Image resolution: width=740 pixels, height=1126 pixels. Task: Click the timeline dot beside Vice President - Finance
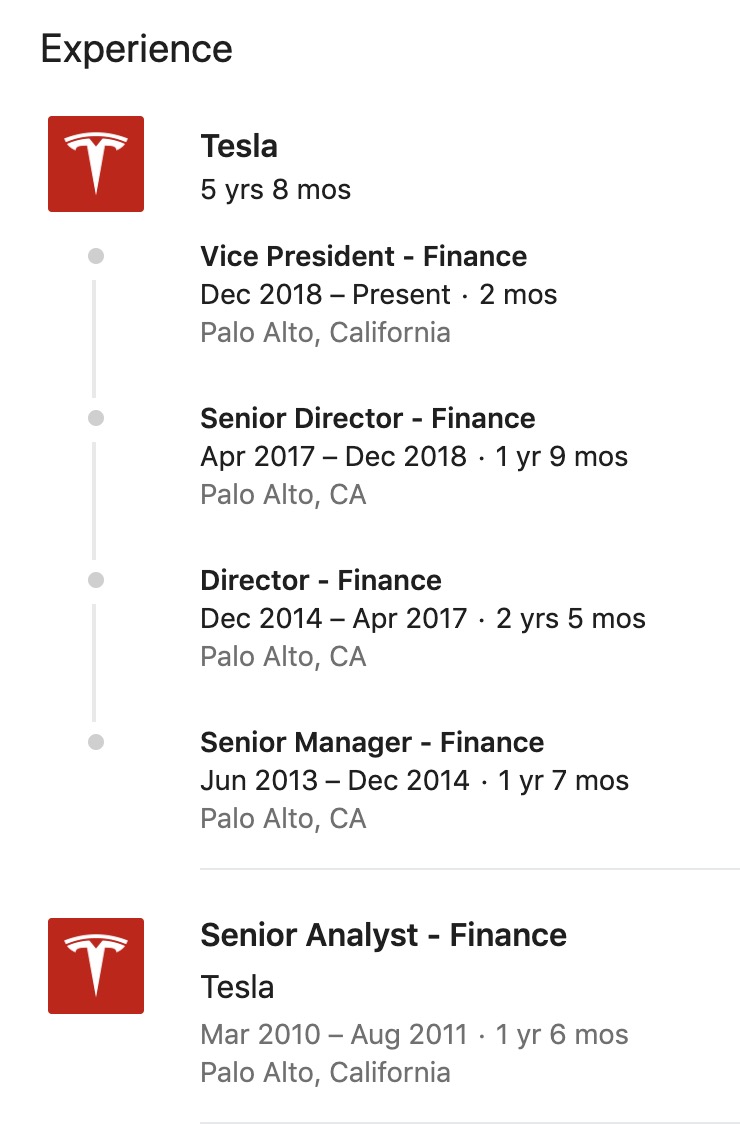point(96,256)
